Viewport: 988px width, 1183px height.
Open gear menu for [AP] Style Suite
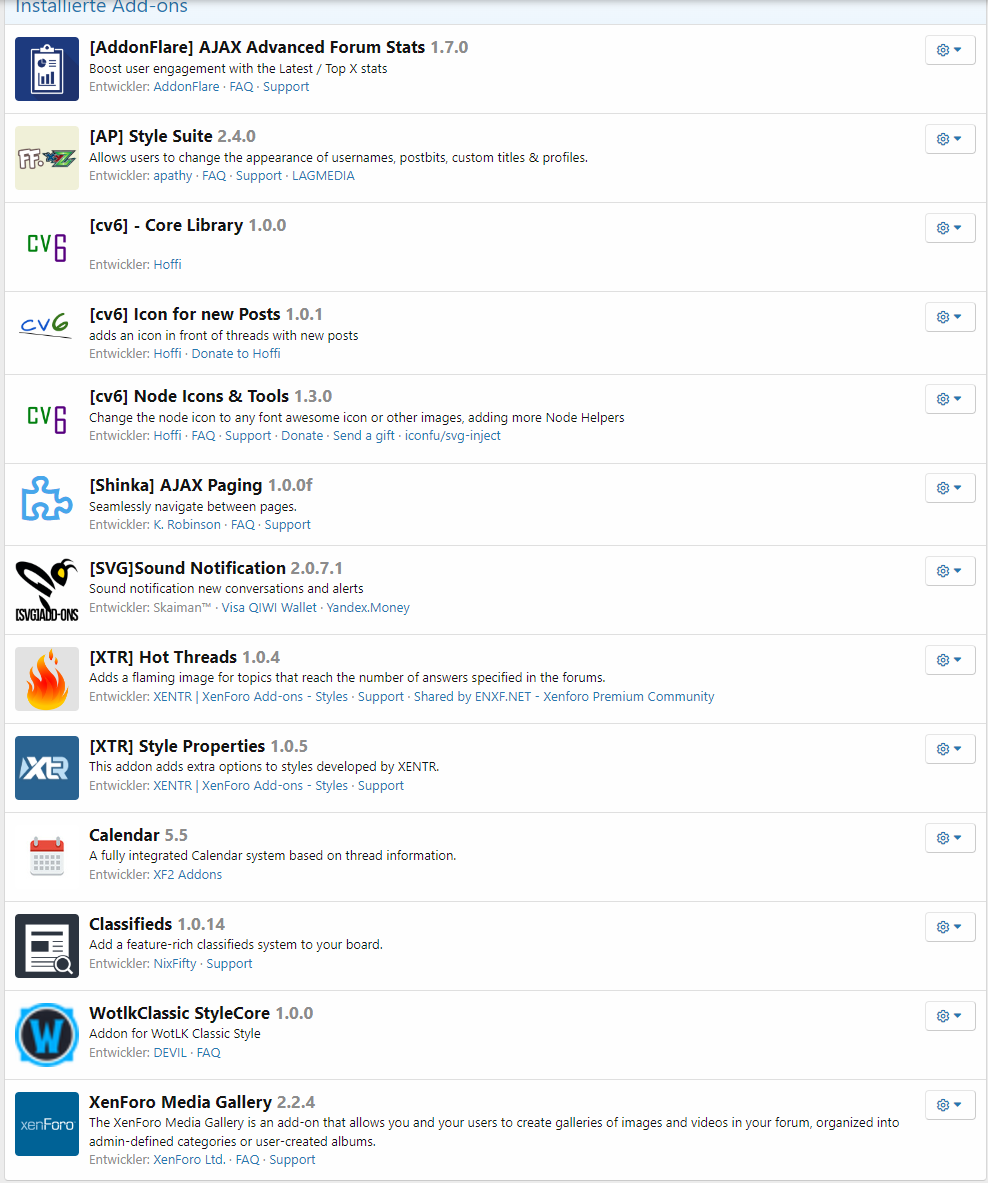click(950, 139)
